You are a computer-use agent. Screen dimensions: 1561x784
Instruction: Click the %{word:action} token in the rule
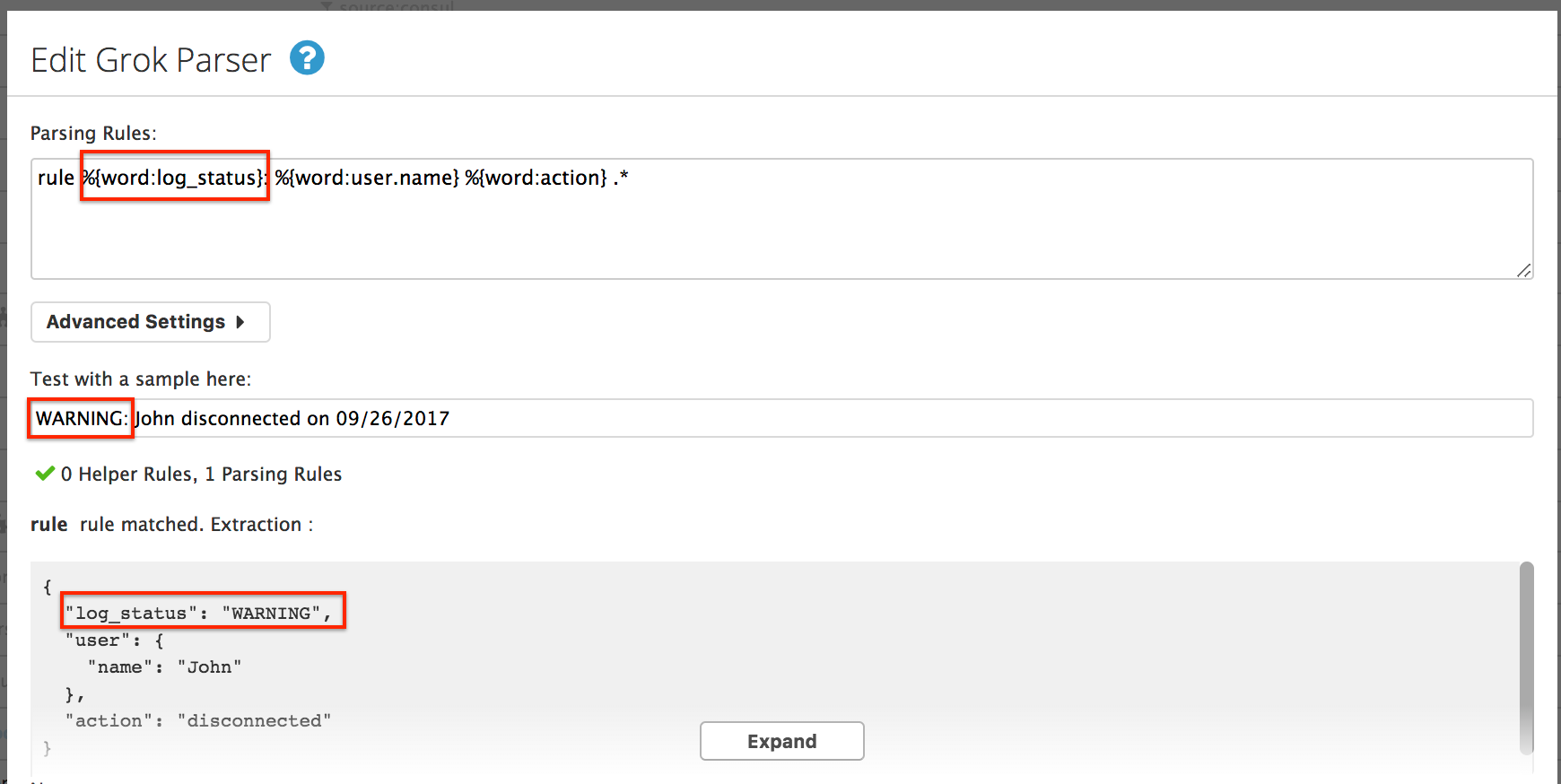536,178
